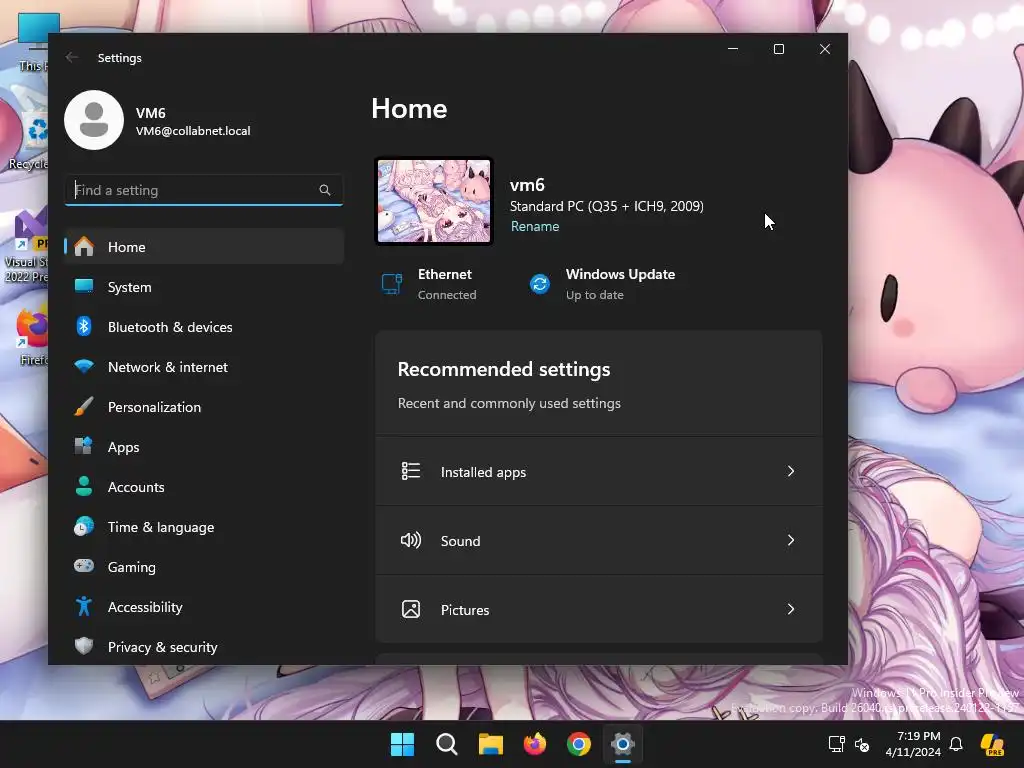This screenshot has height=768, width=1024.
Task: Click the VM6 user avatar picture
Action: [94, 120]
